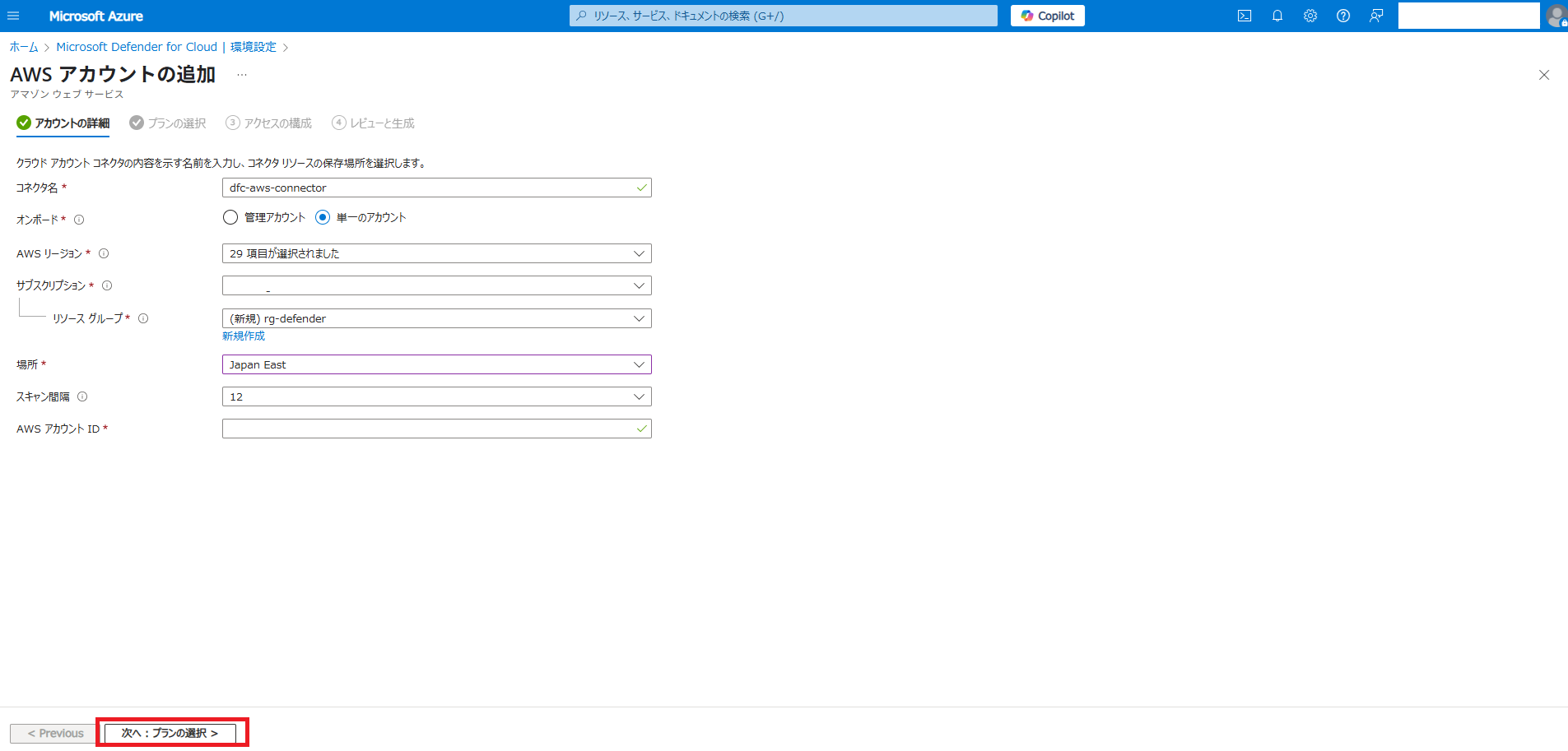Click the info icon next to オンボード
The height and width of the screenshot is (751, 1568).
coord(79,220)
